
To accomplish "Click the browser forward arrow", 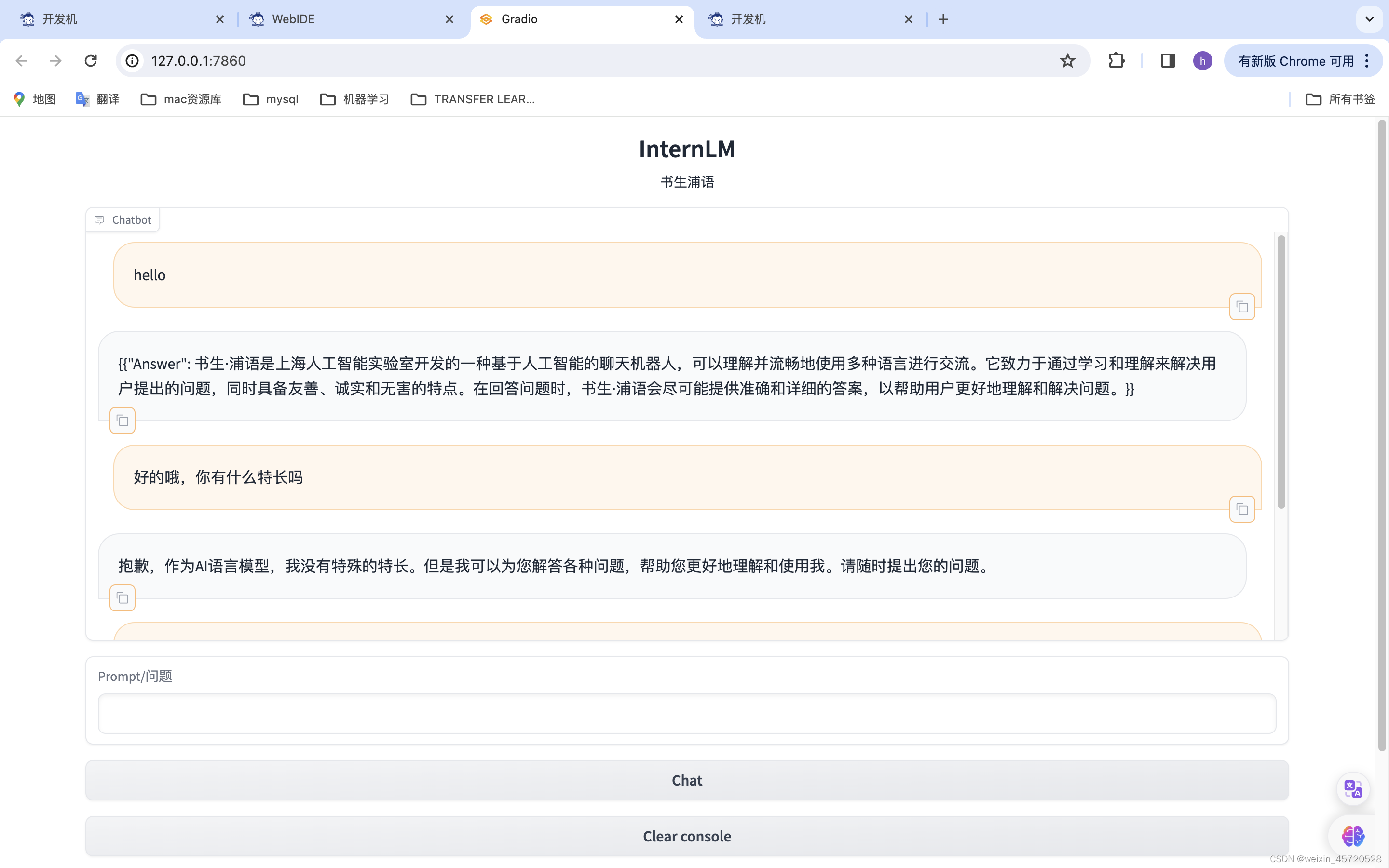I will pos(55,61).
